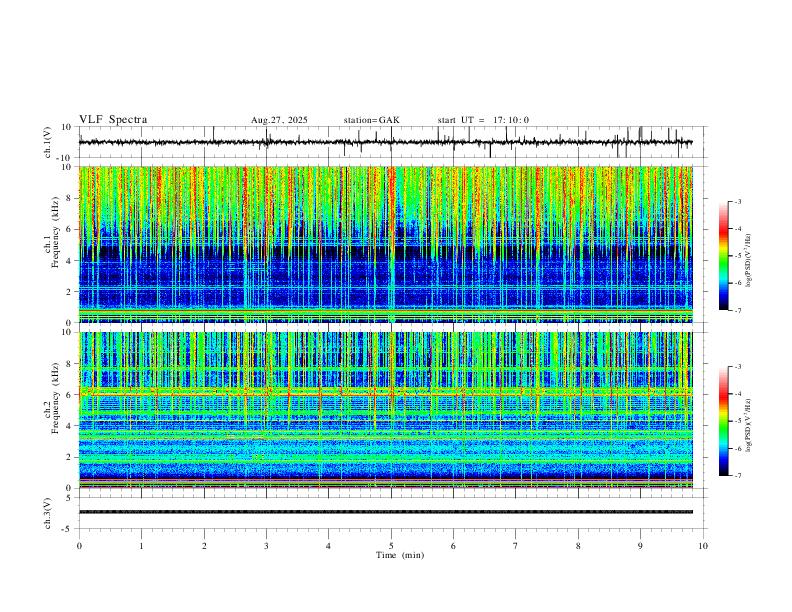This screenshot has height=612, width=792.
Task: Click the ch.3 voltage trace panel
Action: pyautogui.click(x=393, y=513)
